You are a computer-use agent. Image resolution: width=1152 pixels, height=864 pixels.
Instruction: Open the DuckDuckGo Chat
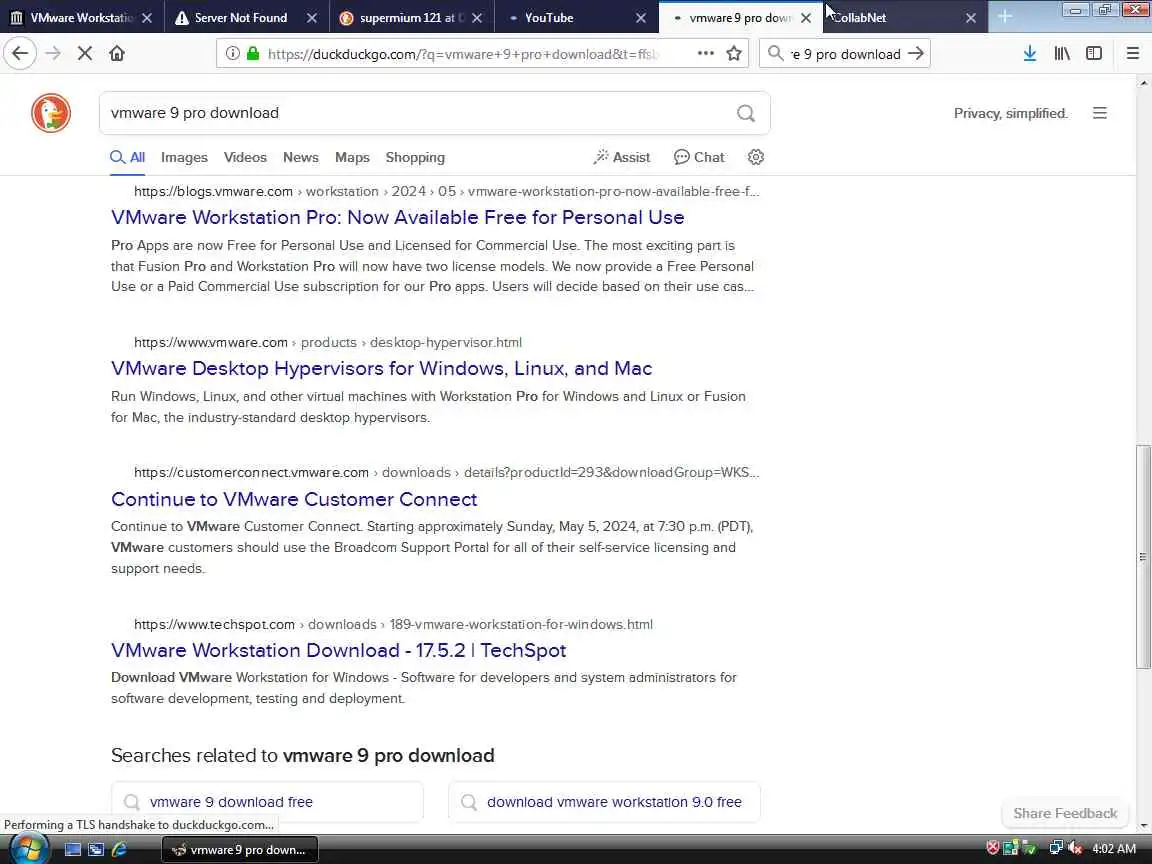point(699,157)
